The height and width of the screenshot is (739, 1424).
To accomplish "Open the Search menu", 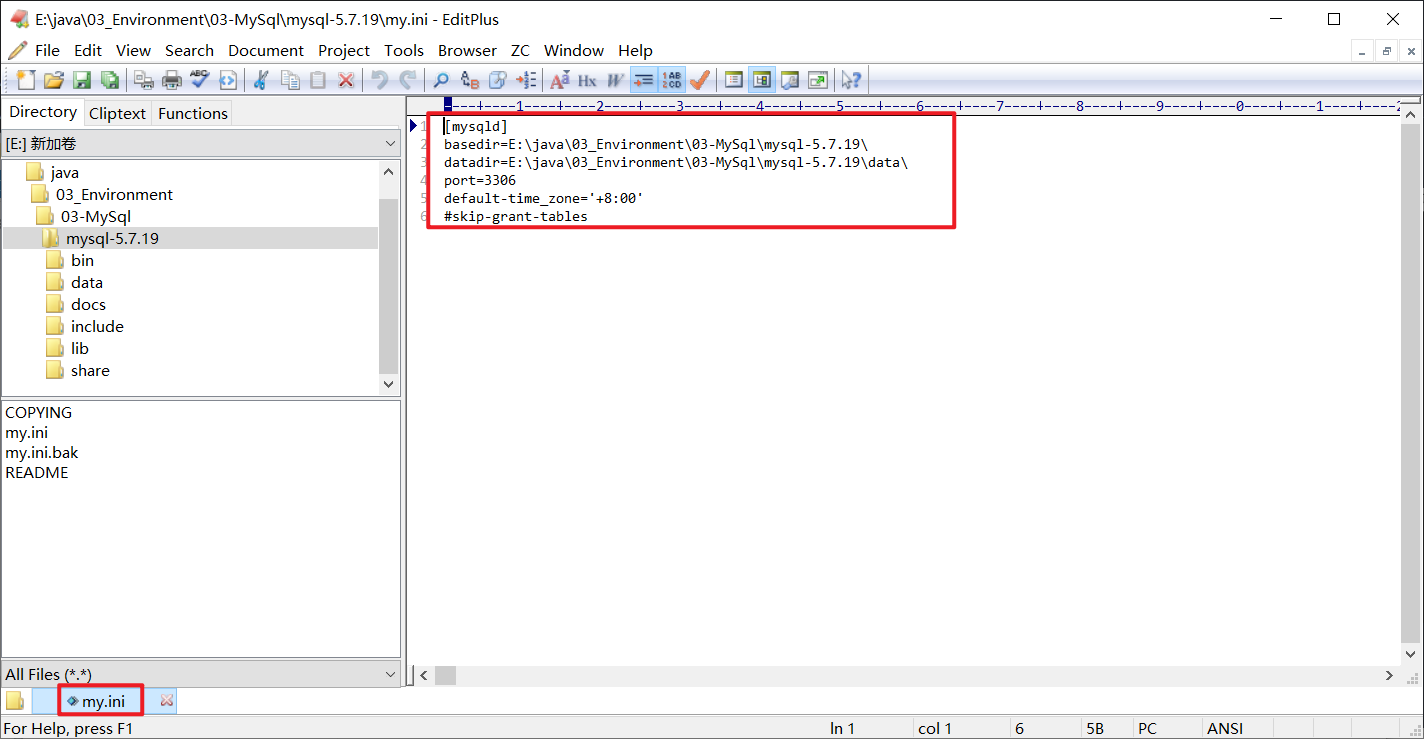I will tap(189, 50).
